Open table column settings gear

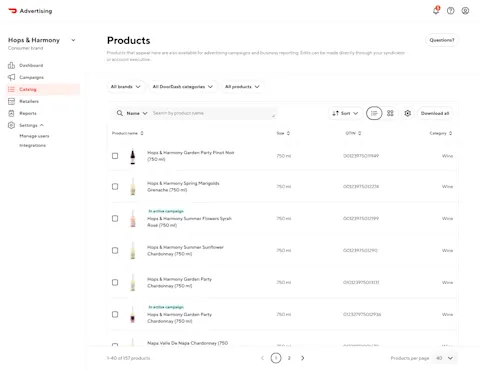point(407,113)
